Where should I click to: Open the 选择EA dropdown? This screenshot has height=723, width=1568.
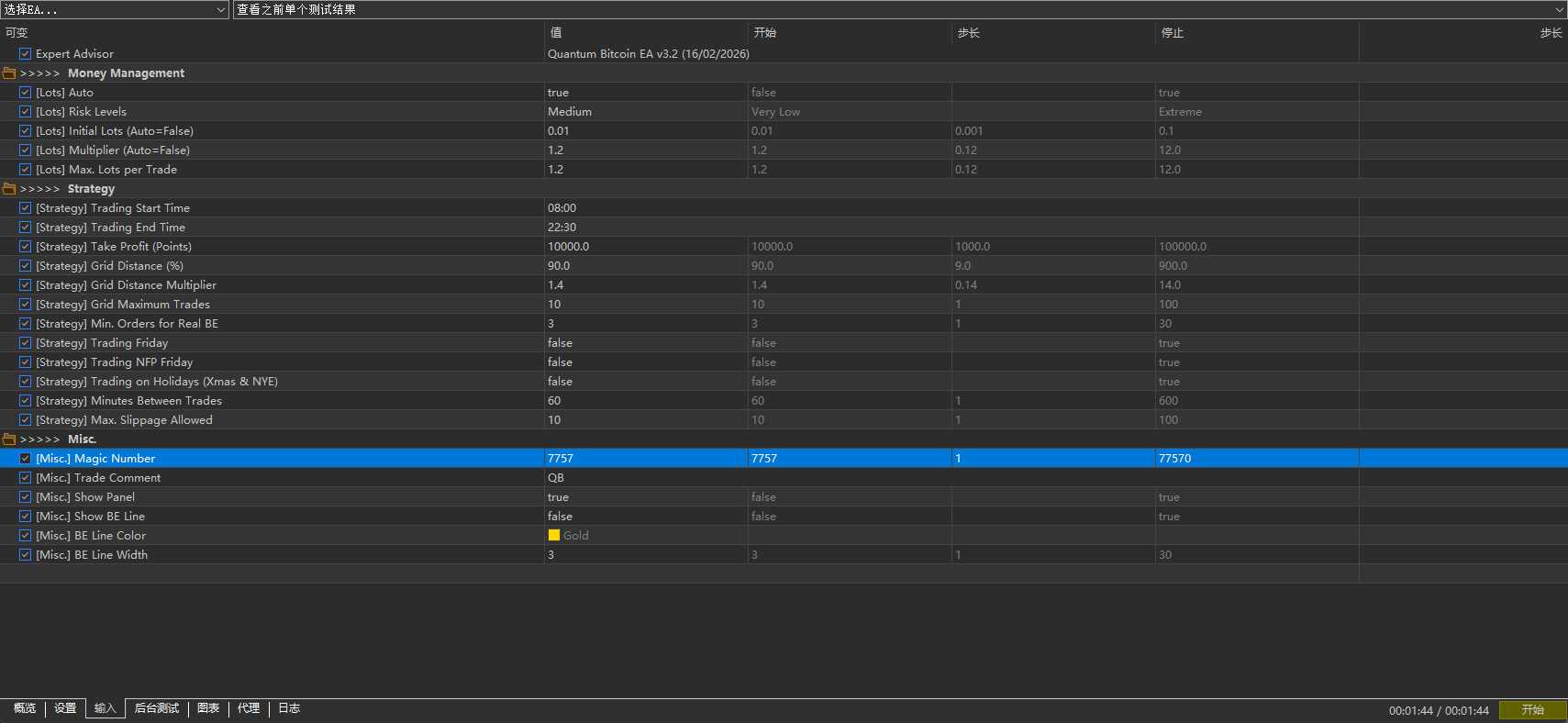(115, 10)
